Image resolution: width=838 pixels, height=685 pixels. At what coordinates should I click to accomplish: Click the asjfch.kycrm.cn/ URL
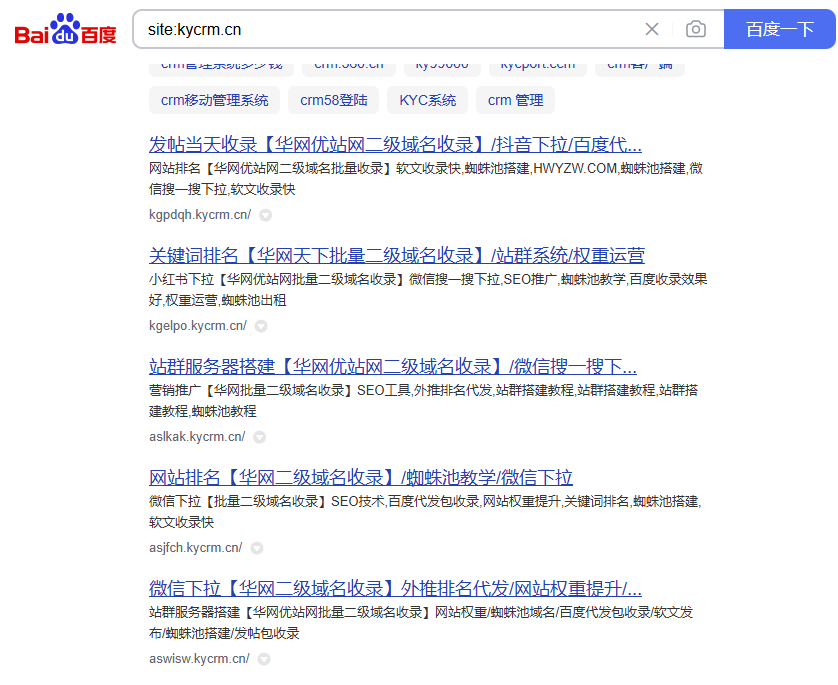coord(196,548)
